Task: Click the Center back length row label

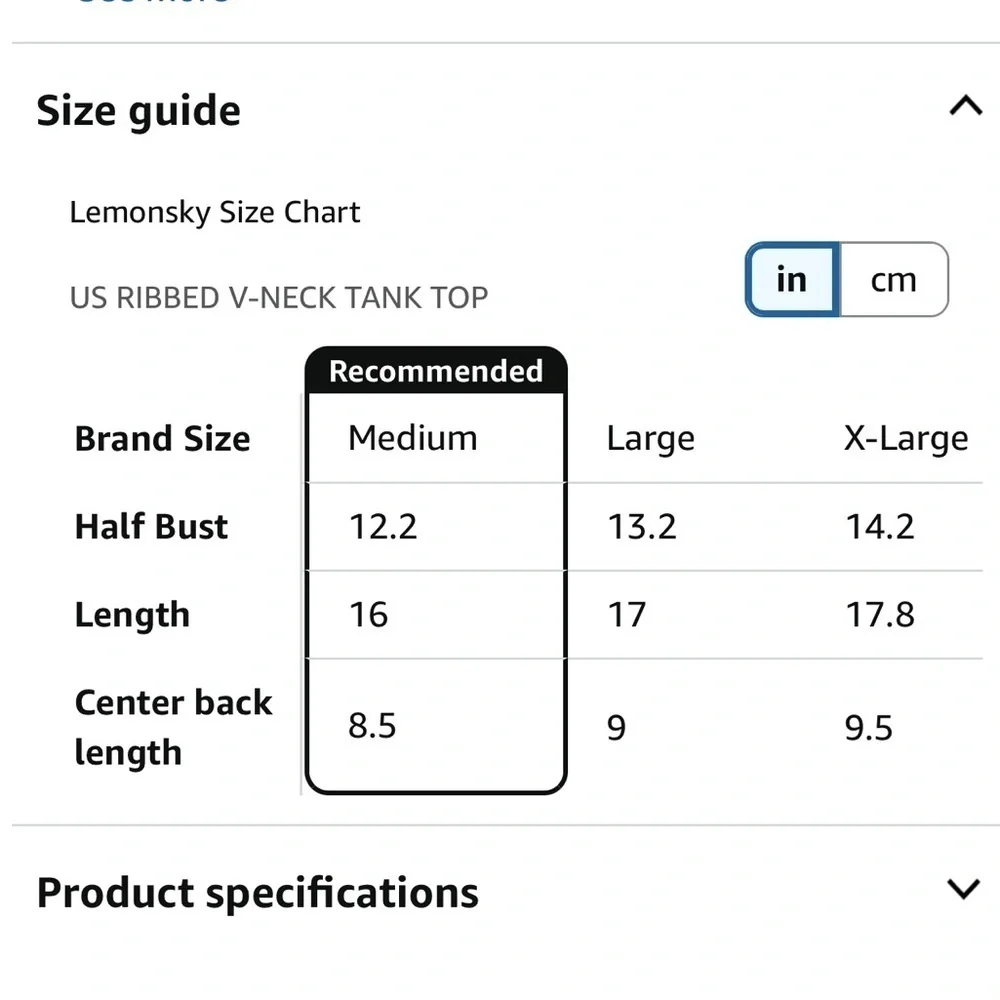Action: tap(173, 727)
